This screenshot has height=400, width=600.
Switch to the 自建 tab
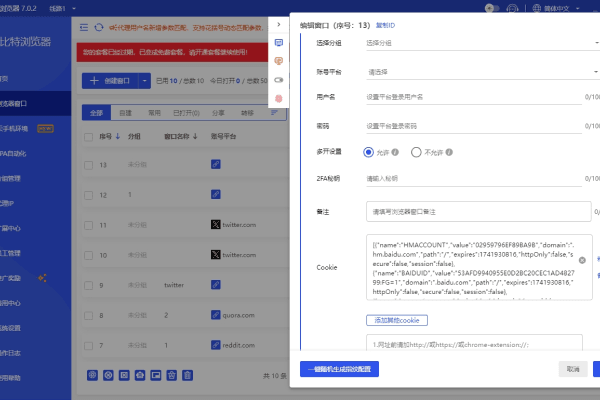pos(125,113)
